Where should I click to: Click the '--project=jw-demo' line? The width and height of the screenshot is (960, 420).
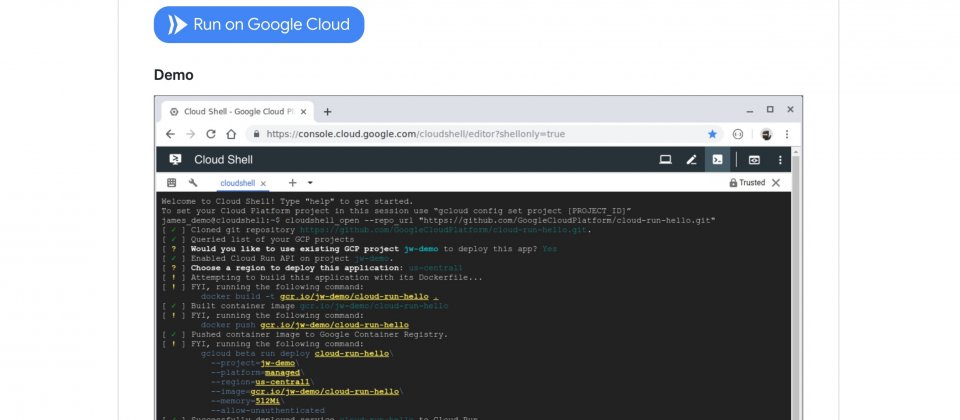pos(255,363)
